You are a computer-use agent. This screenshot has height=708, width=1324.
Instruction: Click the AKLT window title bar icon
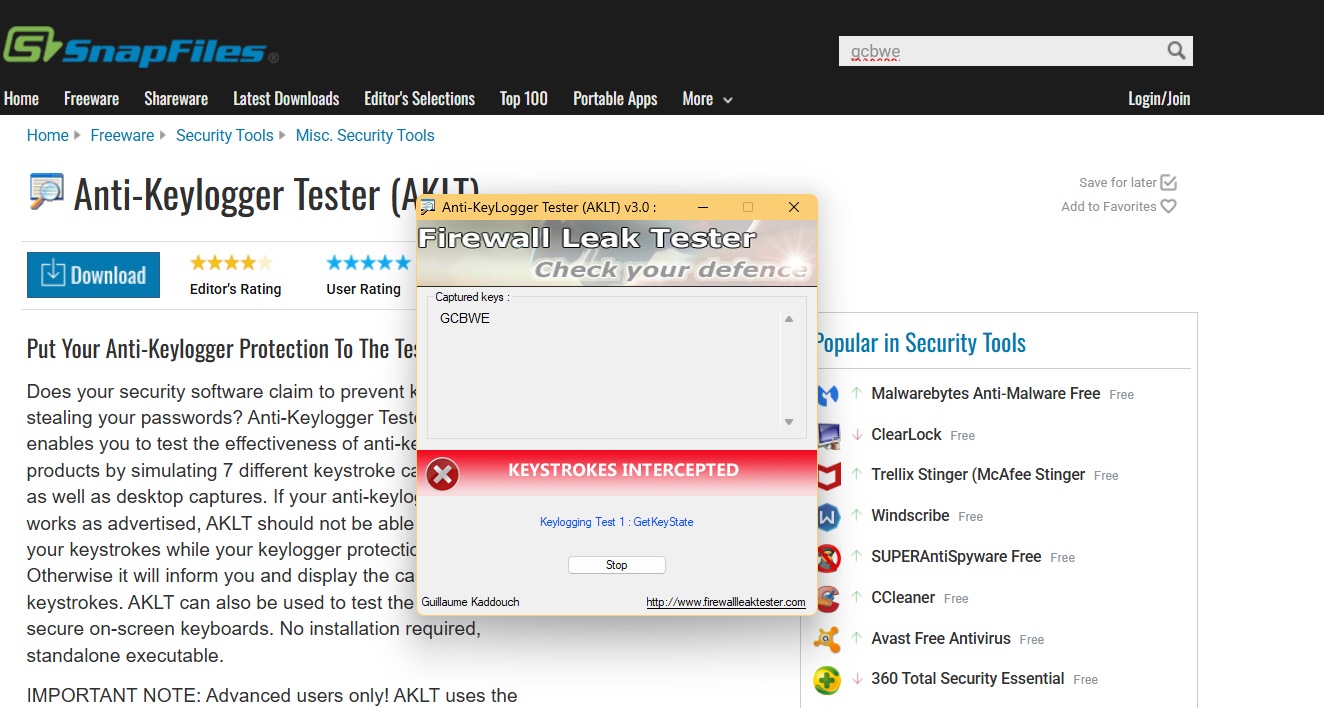click(x=428, y=207)
